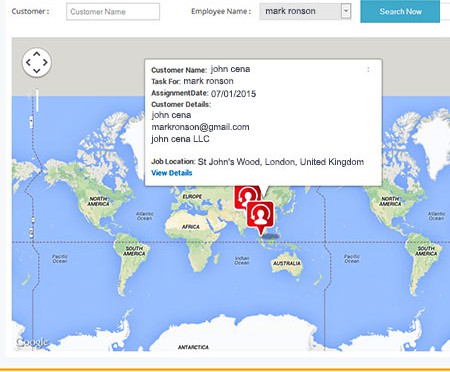This screenshot has width=450, height=372.
Task: Expand the Employee Name dropdown arrow
Action: [346, 11]
